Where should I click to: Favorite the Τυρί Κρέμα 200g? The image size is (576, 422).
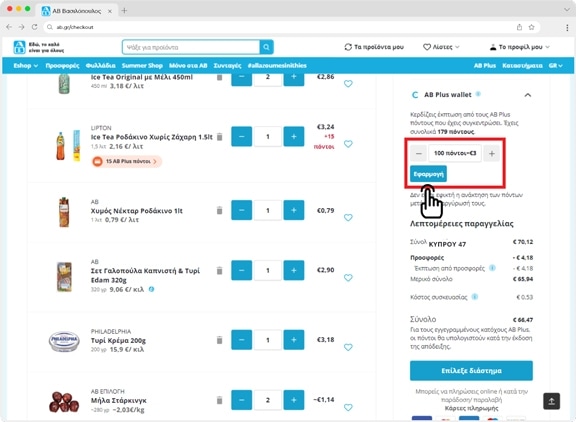pos(348,347)
